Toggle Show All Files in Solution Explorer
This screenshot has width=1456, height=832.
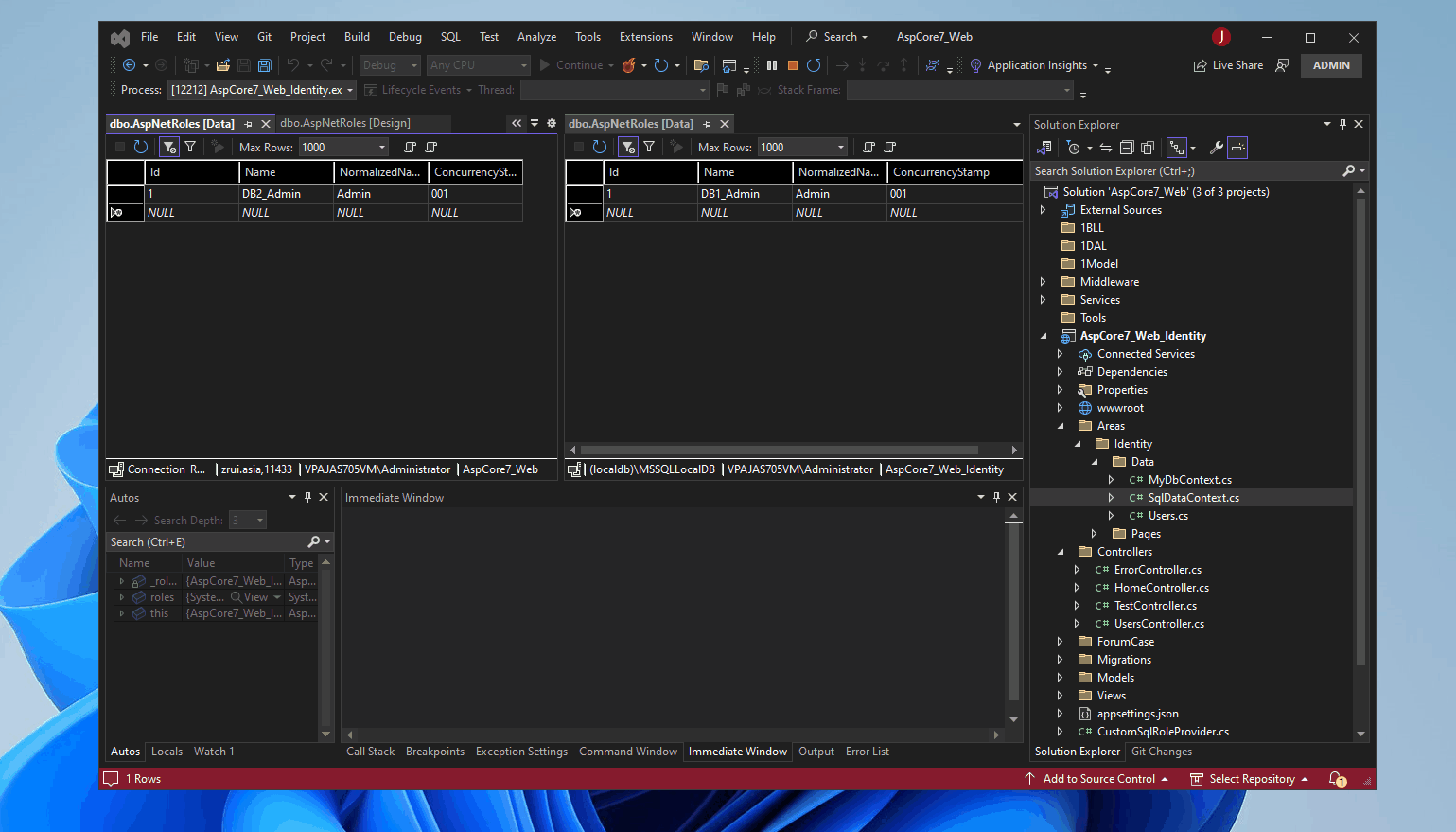coord(1148,148)
